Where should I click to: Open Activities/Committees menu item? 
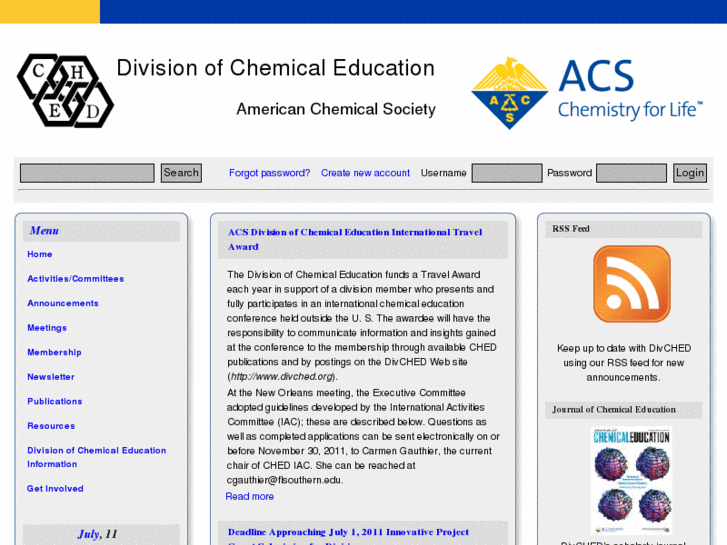tap(76, 279)
